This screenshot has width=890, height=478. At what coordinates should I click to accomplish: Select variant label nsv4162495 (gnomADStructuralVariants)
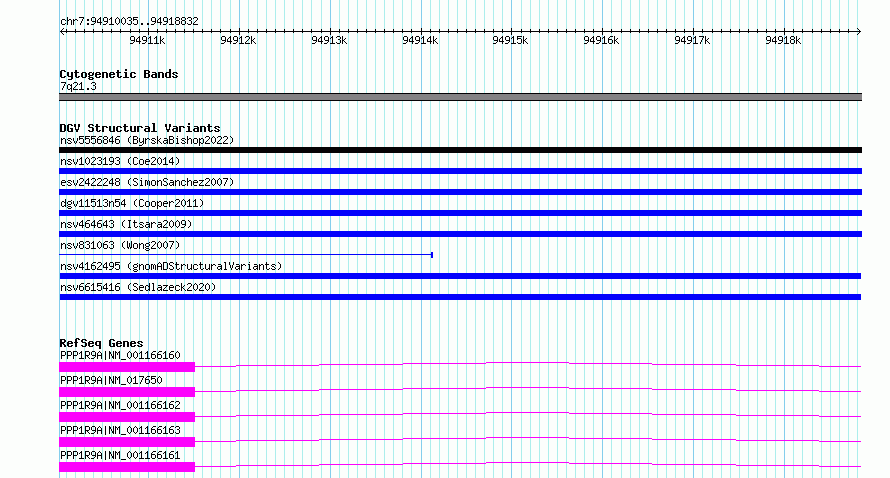(x=171, y=266)
